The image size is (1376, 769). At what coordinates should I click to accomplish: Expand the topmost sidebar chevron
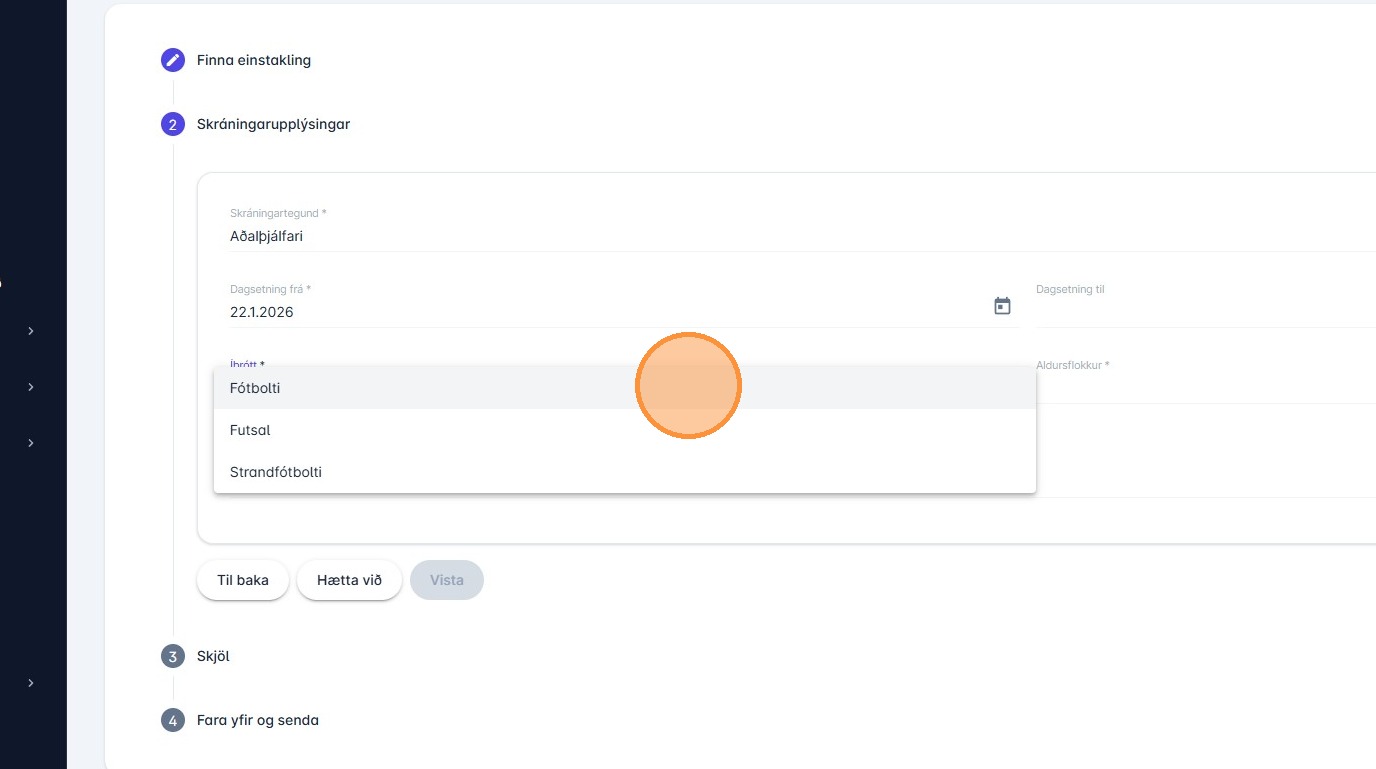click(x=31, y=330)
